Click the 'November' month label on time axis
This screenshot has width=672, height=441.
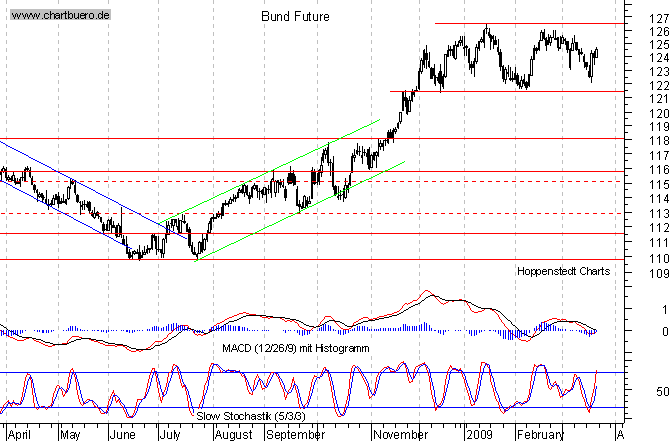[x=400, y=435]
